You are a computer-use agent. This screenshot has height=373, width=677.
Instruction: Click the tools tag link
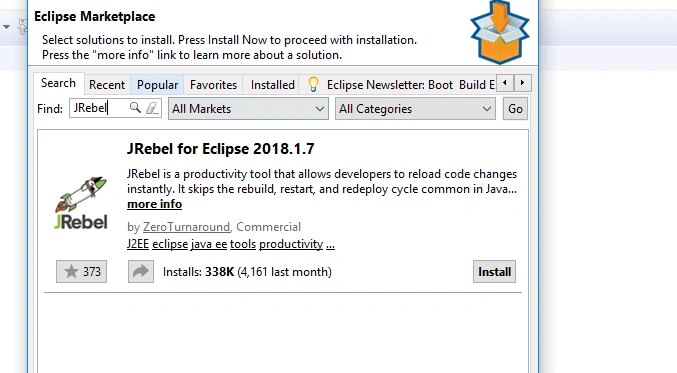point(243,244)
